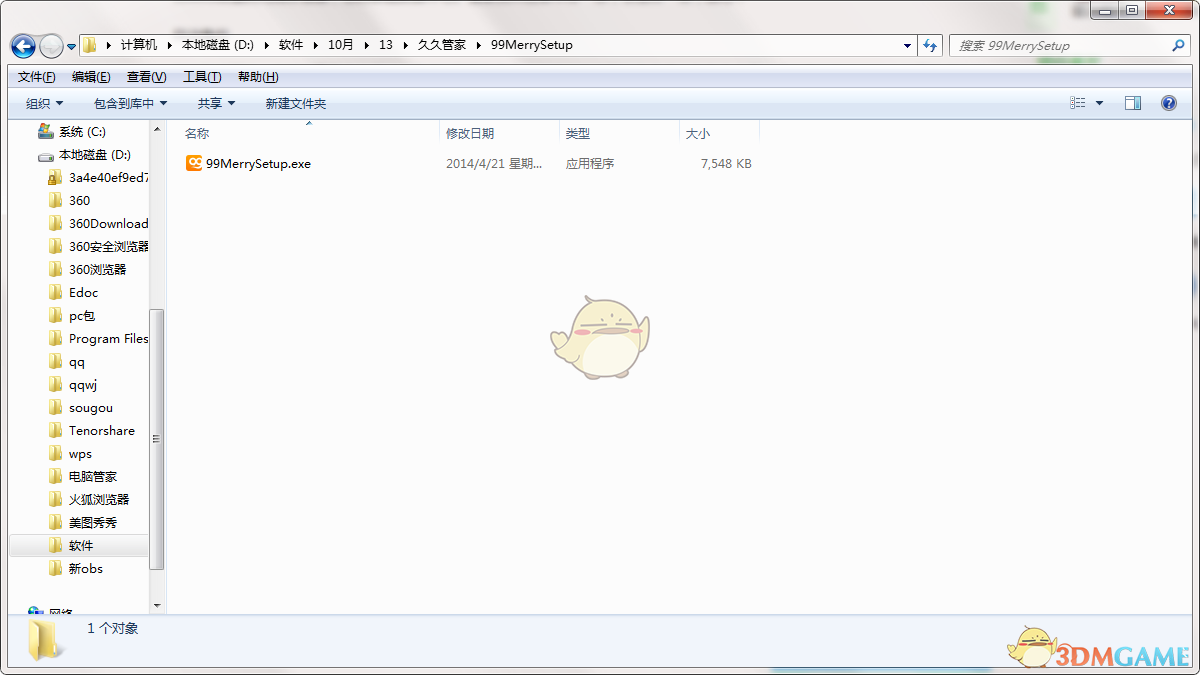
Task: Click the refresh button beside address bar
Action: click(931, 45)
